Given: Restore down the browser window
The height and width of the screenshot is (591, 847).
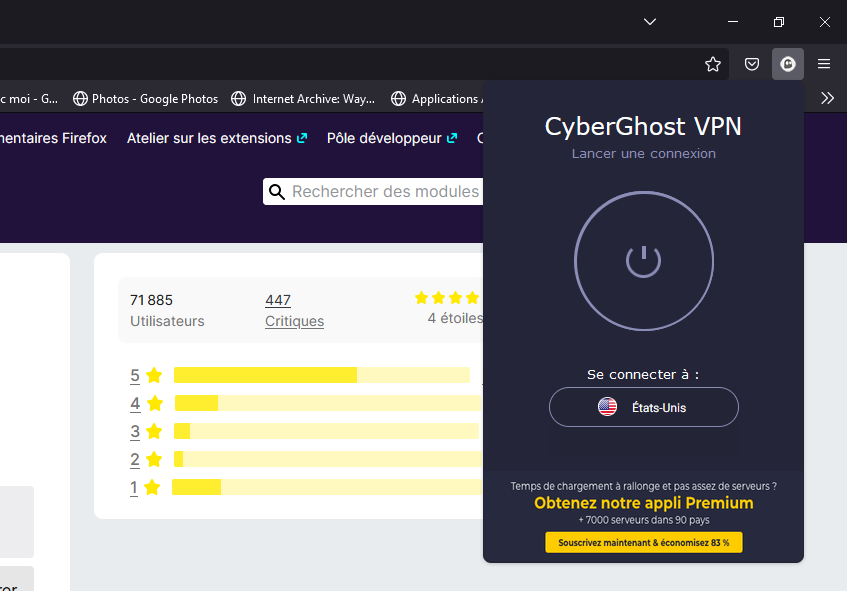Looking at the screenshot, I should (778, 22).
